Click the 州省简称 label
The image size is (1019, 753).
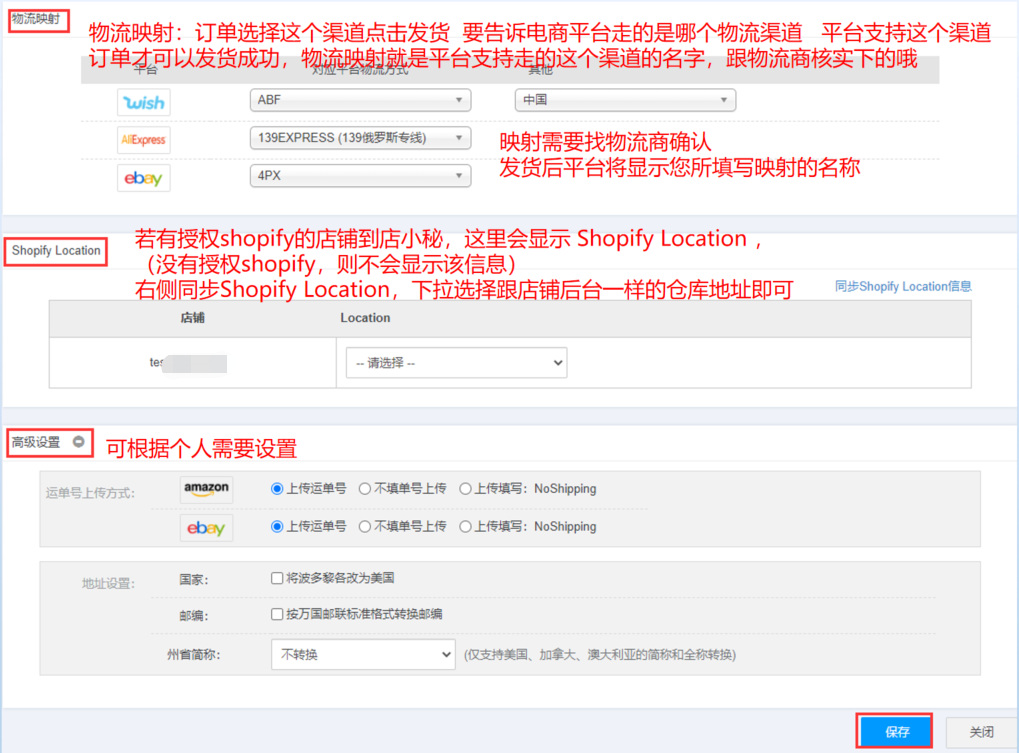(193, 655)
